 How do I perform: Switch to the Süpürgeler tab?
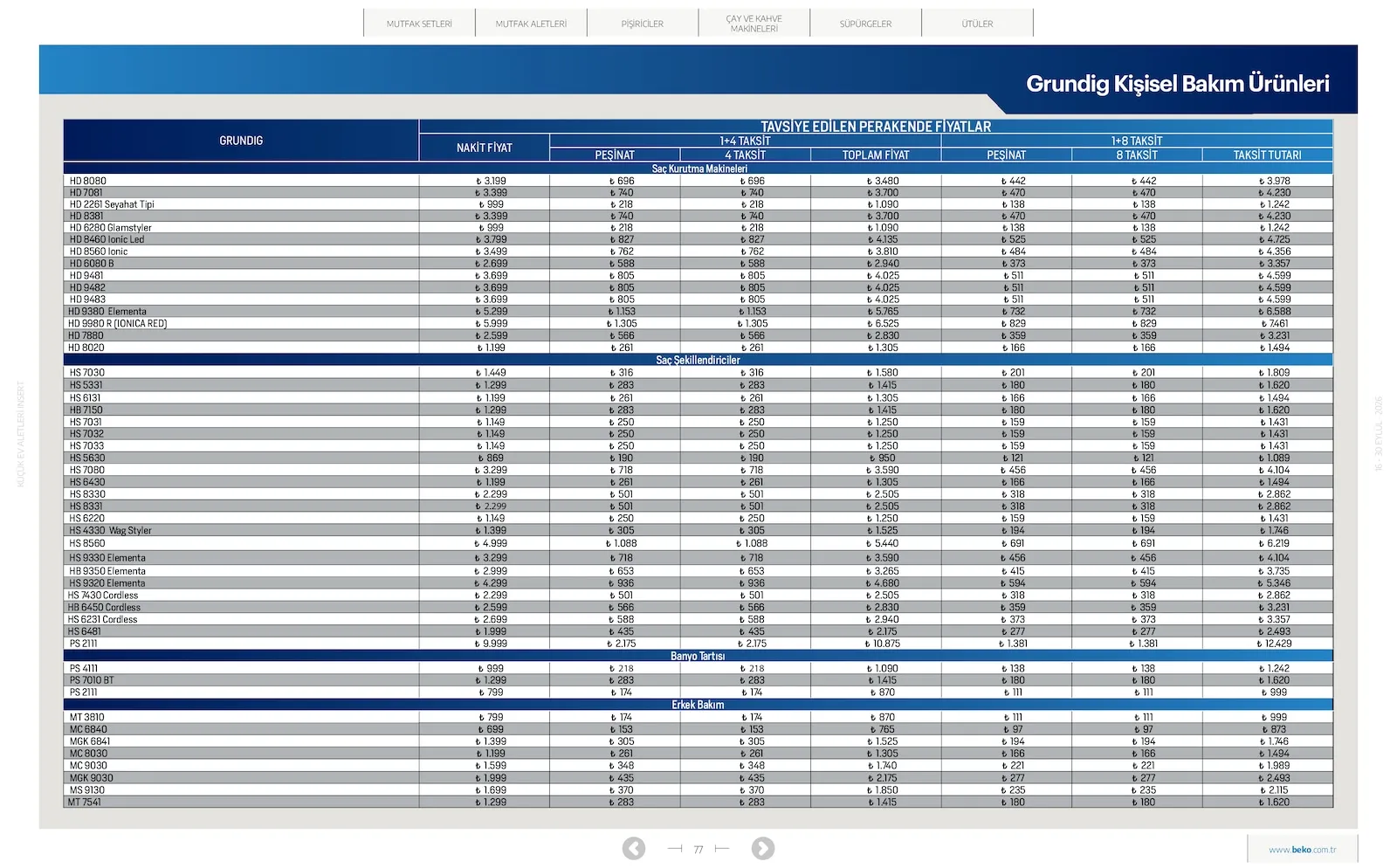(x=866, y=24)
